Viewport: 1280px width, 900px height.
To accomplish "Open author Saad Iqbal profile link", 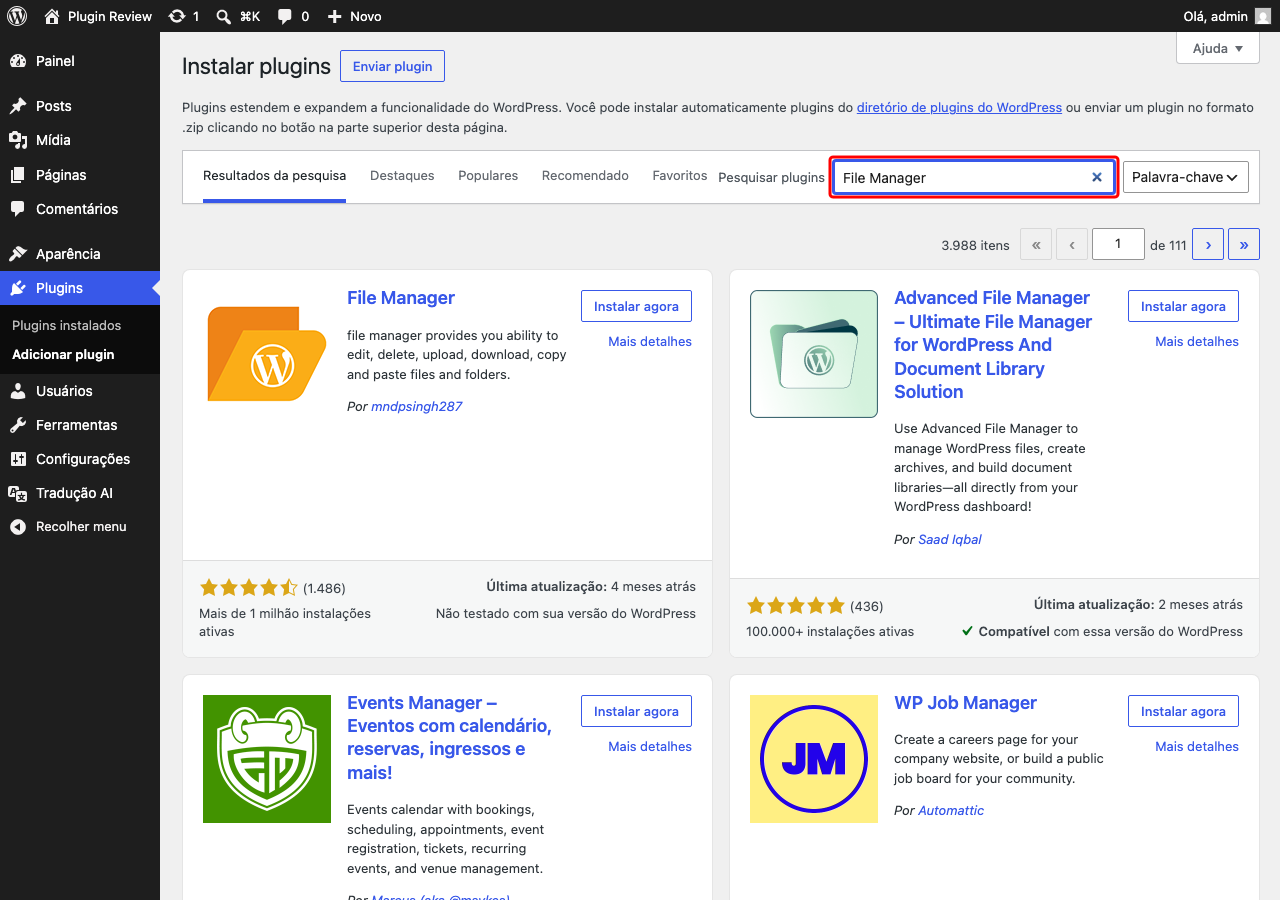I will [950, 540].
